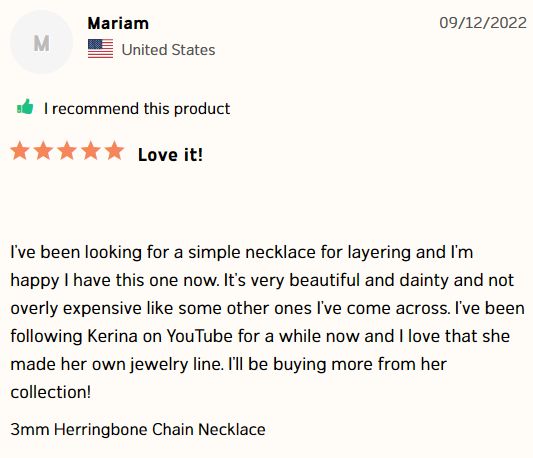This screenshot has height=458, width=533.
Task: Open the 3mm Herringbone Chain Necklace link
Action: coord(138,429)
